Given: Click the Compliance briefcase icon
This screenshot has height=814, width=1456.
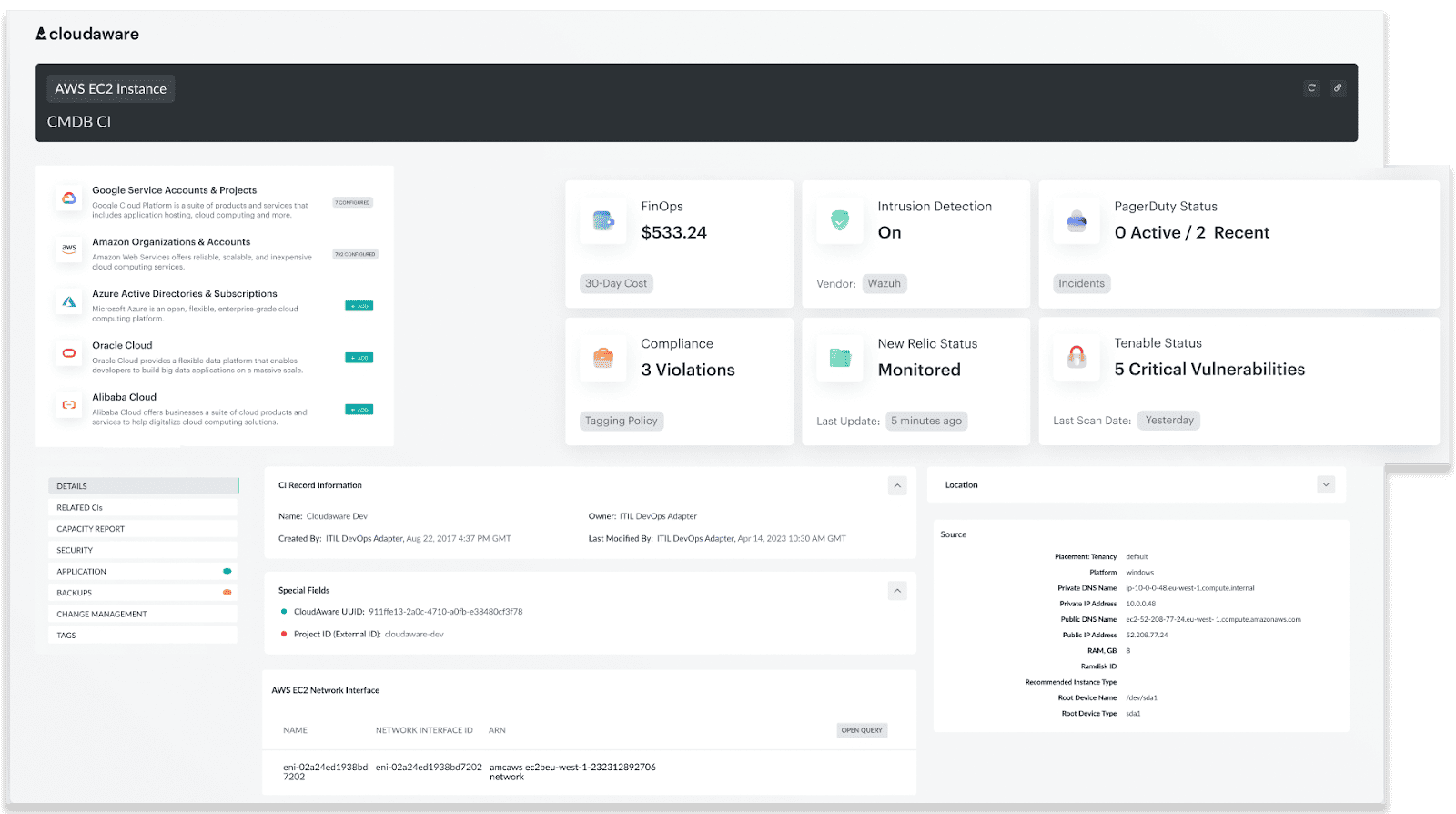Looking at the screenshot, I should [x=603, y=358].
